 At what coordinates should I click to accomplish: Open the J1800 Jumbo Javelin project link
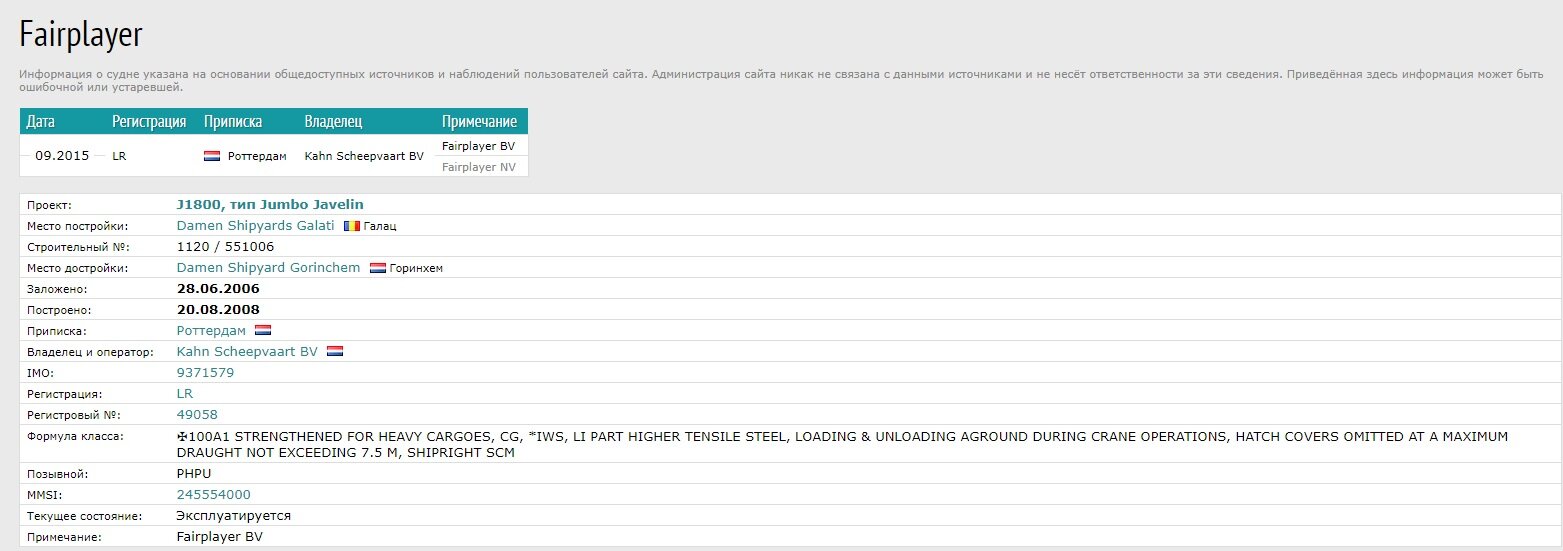click(270, 205)
